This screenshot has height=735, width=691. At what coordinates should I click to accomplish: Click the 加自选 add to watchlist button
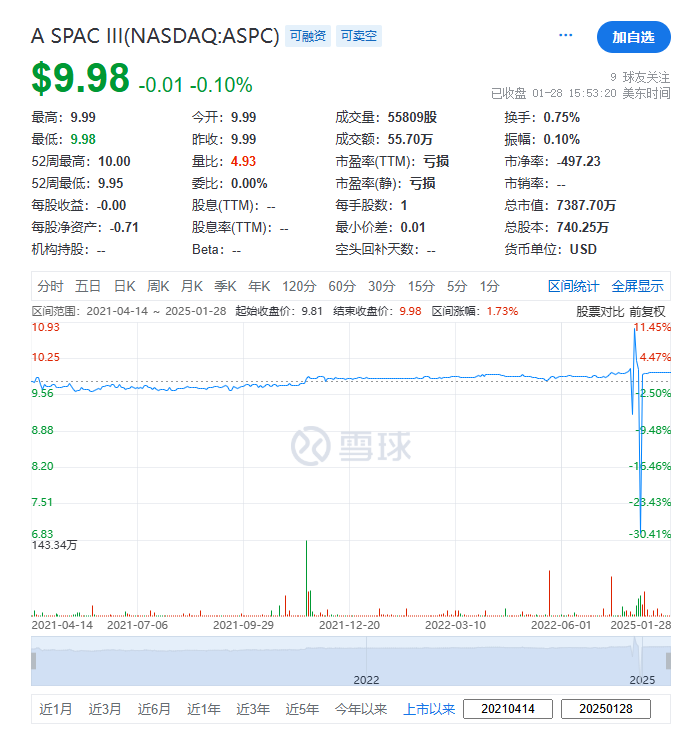(x=633, y=37)
